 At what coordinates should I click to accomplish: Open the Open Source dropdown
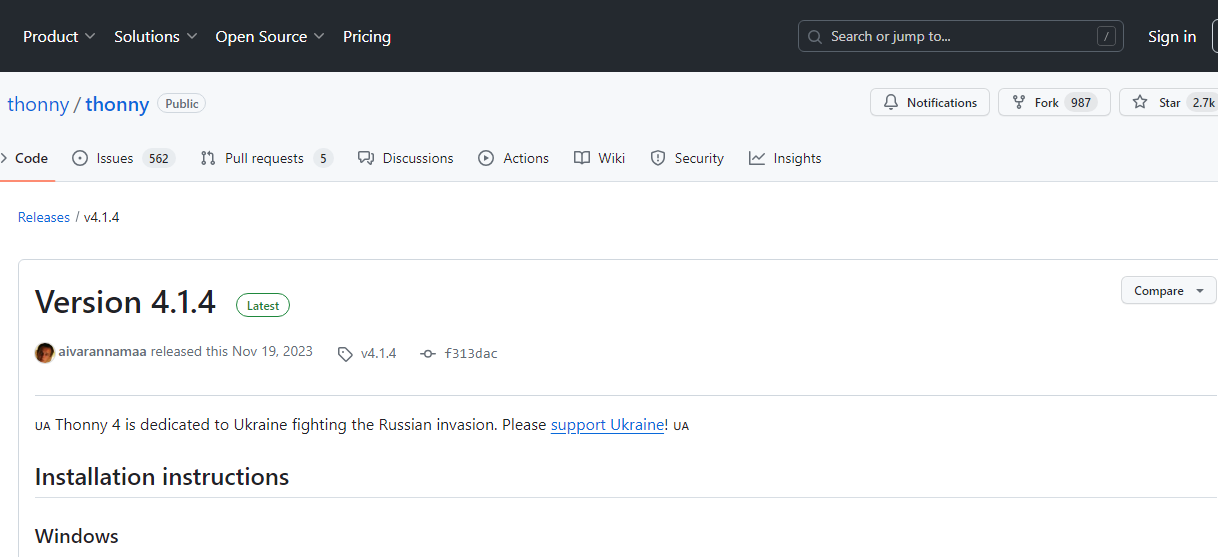coord(269,37)
